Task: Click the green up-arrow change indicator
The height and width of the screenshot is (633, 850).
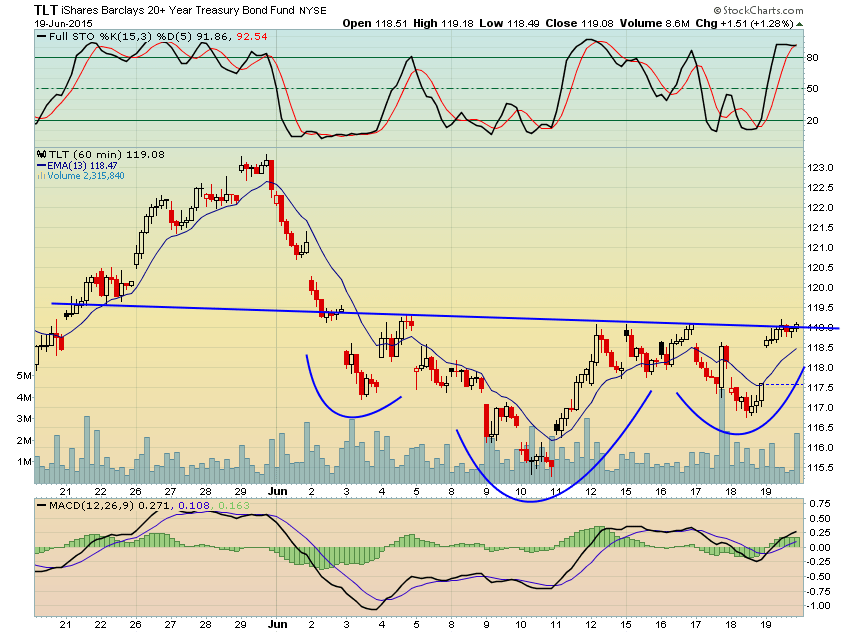Action: pyautogui.click(x=800, y=24)
